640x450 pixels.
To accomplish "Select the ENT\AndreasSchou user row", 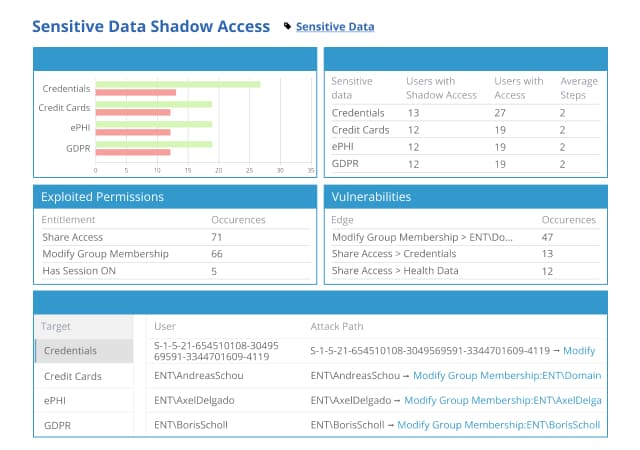I will [x=376, y=375].
